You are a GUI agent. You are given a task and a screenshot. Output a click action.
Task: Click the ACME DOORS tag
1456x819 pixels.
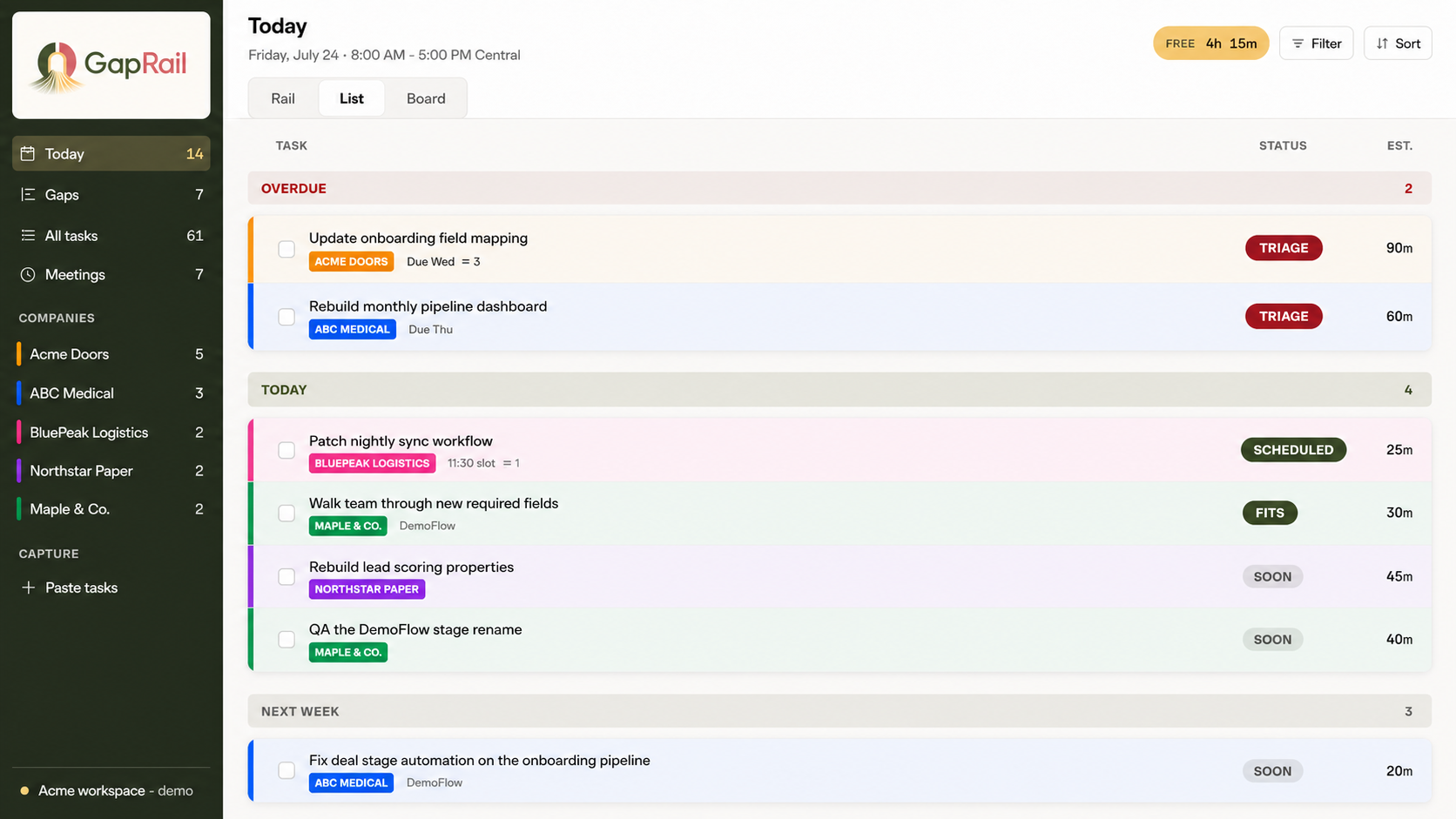tap(351, 262)
